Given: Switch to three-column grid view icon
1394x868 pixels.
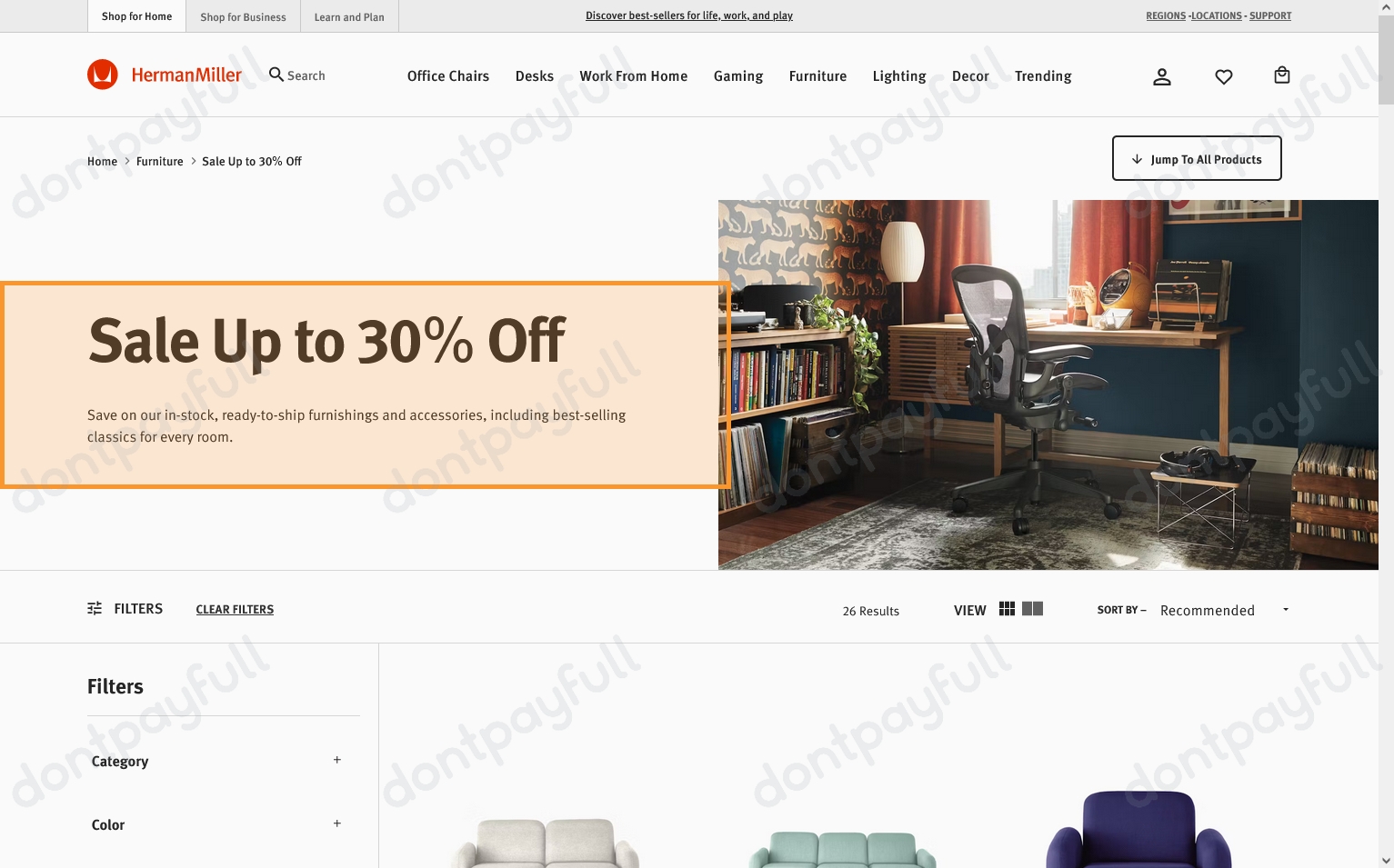Looking at the screenshot, I should coord(1007,609).
